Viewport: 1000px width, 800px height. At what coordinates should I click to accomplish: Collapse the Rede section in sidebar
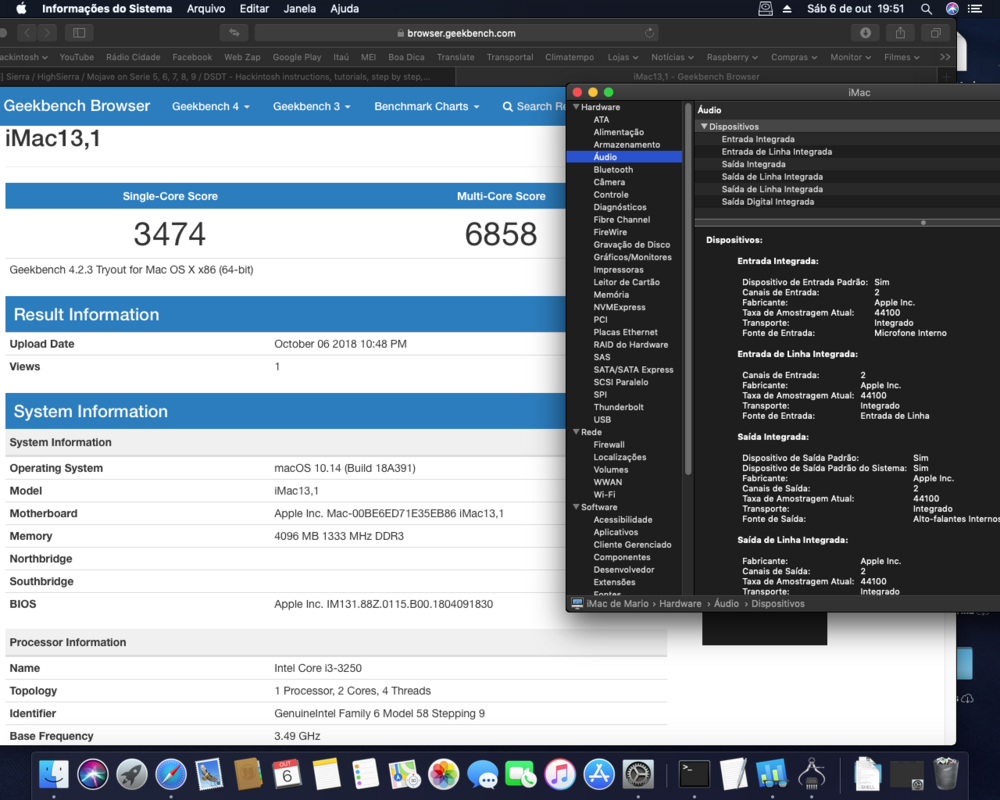[576, 432]
